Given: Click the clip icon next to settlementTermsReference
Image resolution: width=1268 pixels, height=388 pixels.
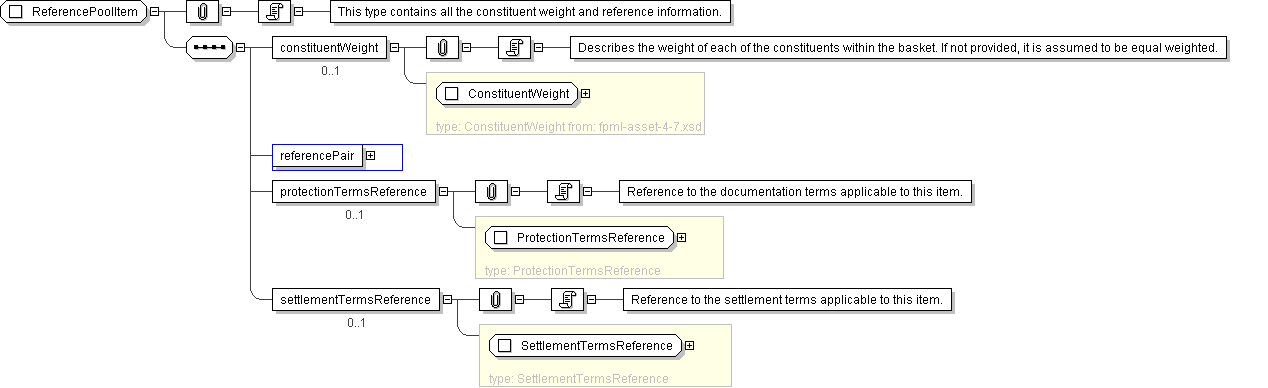Looking at the screenshot, I should click(496, 299).
